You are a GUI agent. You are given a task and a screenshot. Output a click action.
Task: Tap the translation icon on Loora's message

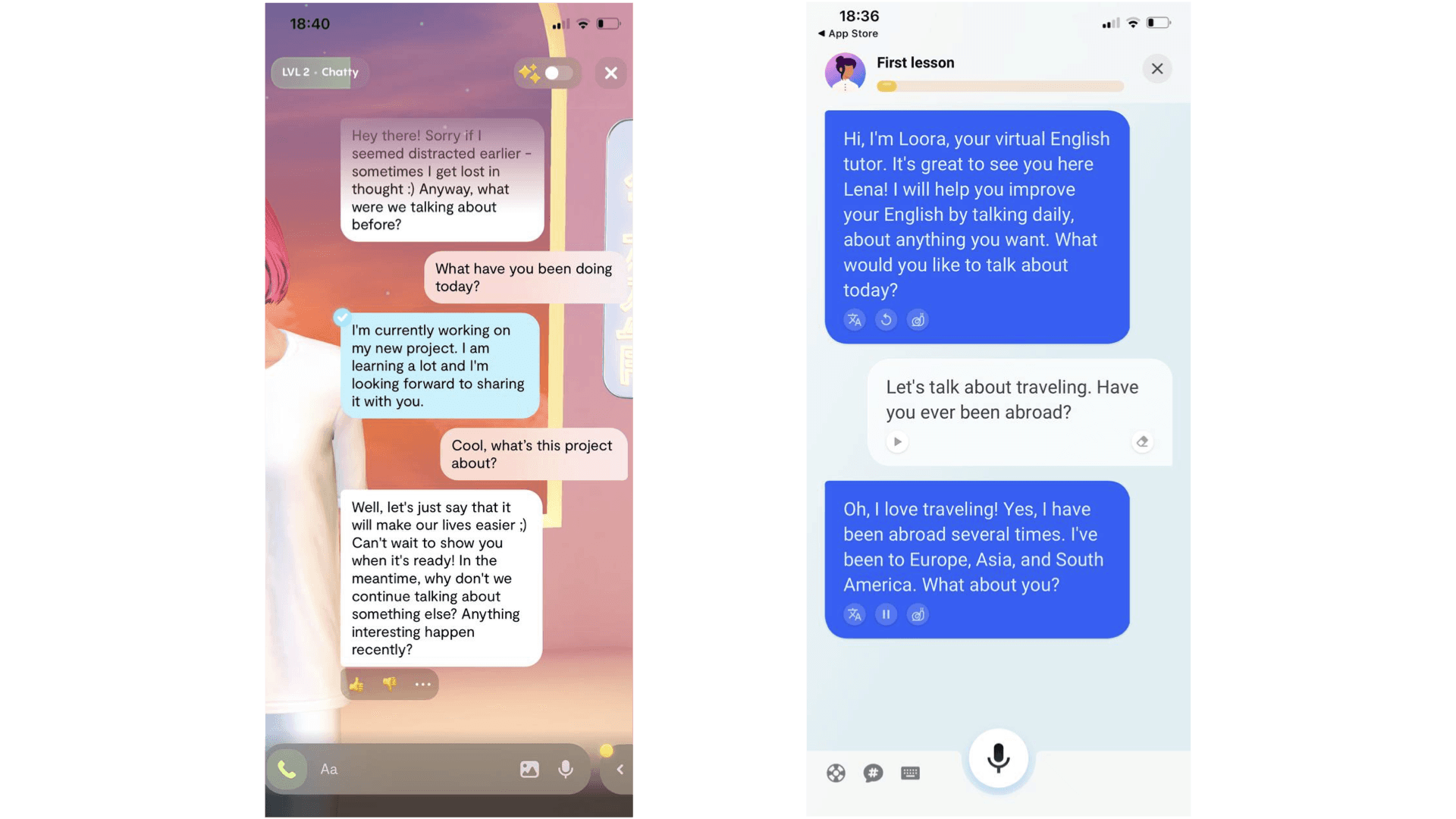(854, 320)
